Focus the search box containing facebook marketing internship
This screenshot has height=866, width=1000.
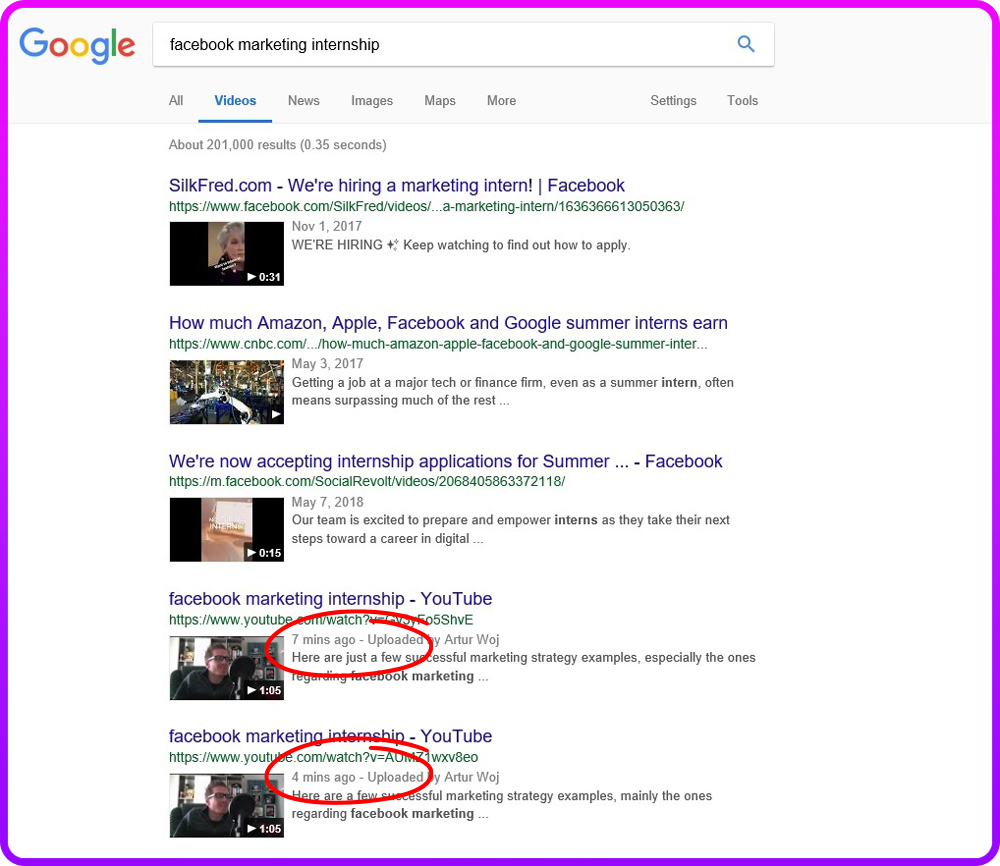[x=464, y=45]
